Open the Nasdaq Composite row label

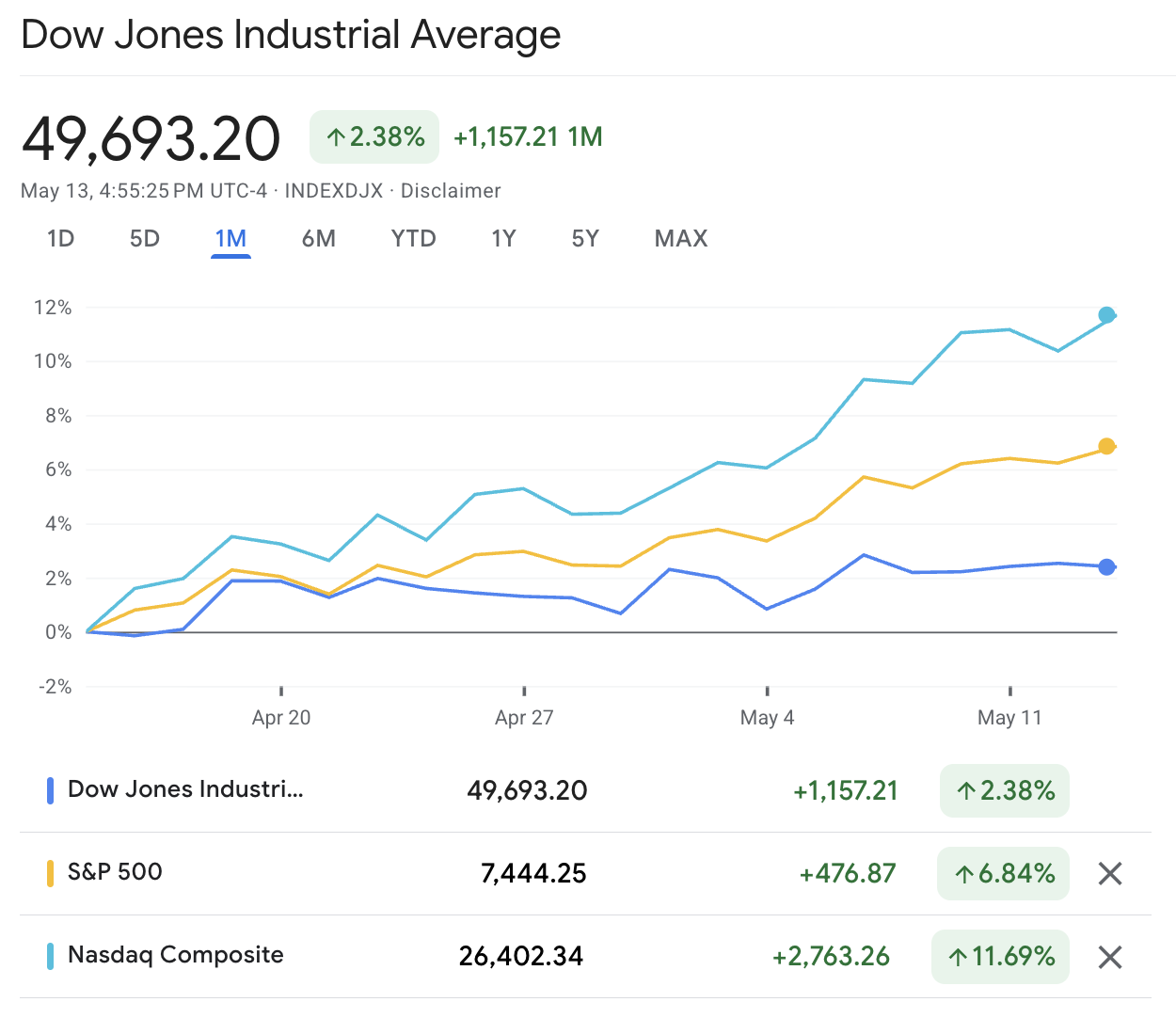[176, 955]
